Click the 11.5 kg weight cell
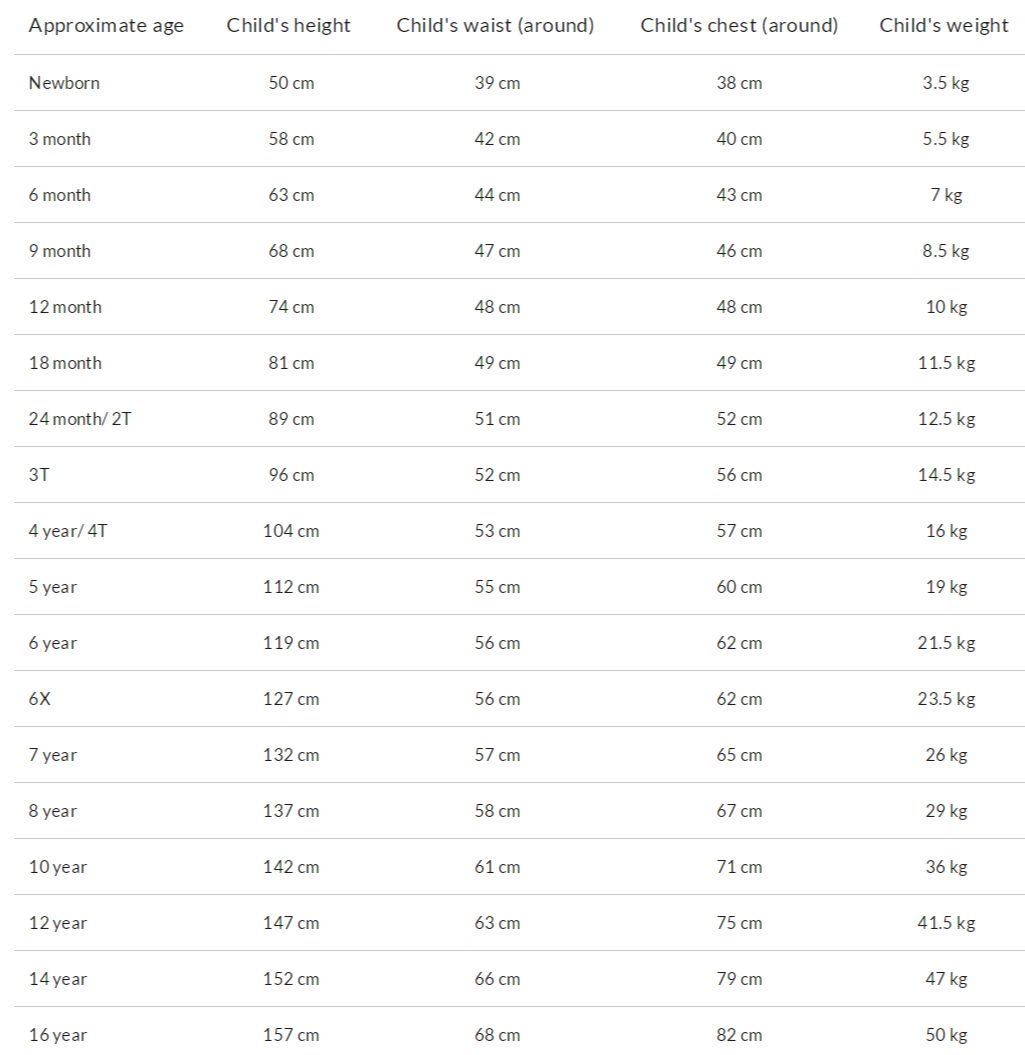 point(946,363)
